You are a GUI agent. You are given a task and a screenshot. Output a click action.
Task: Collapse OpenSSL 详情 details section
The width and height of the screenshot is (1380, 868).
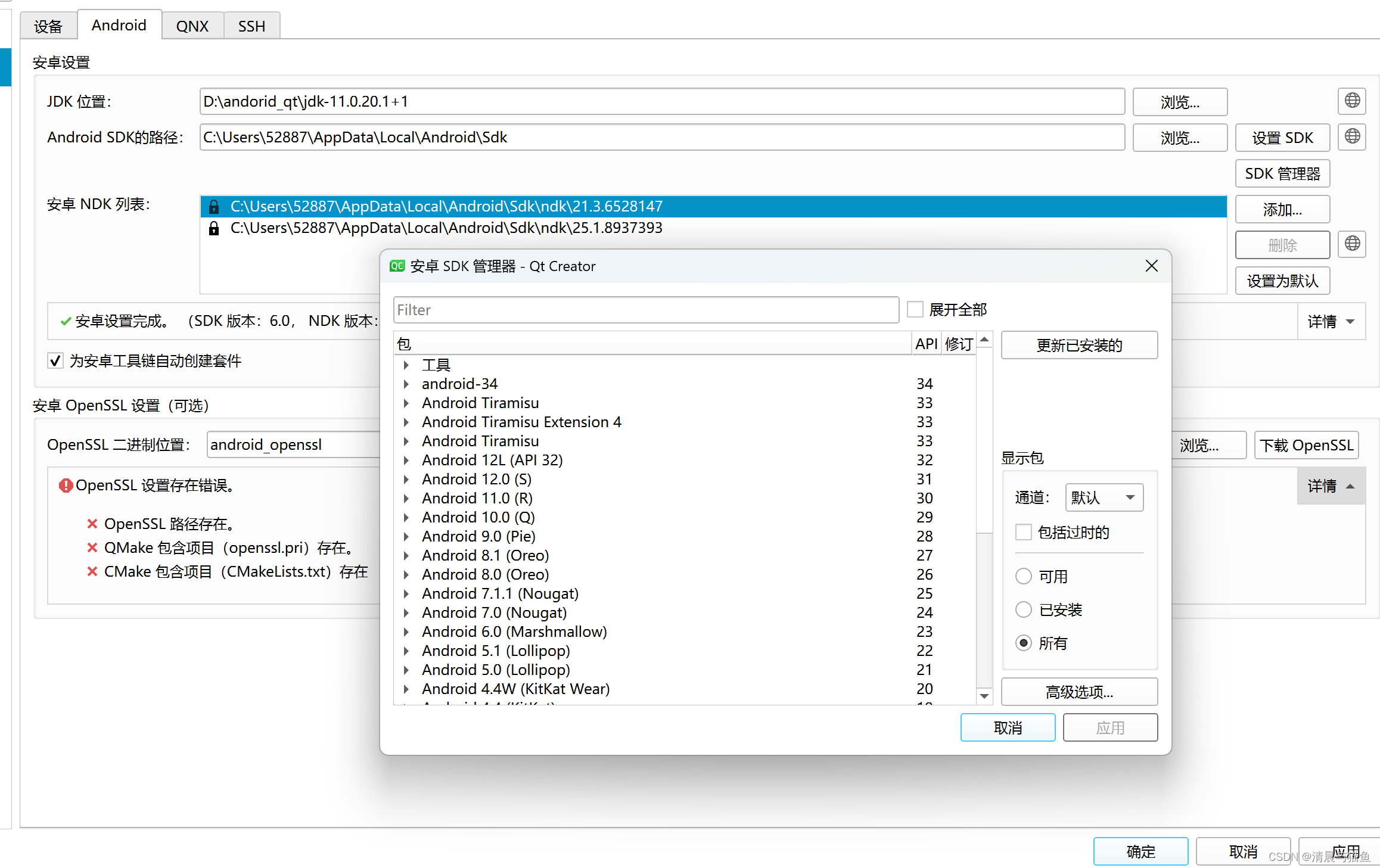click(1331, 486)
